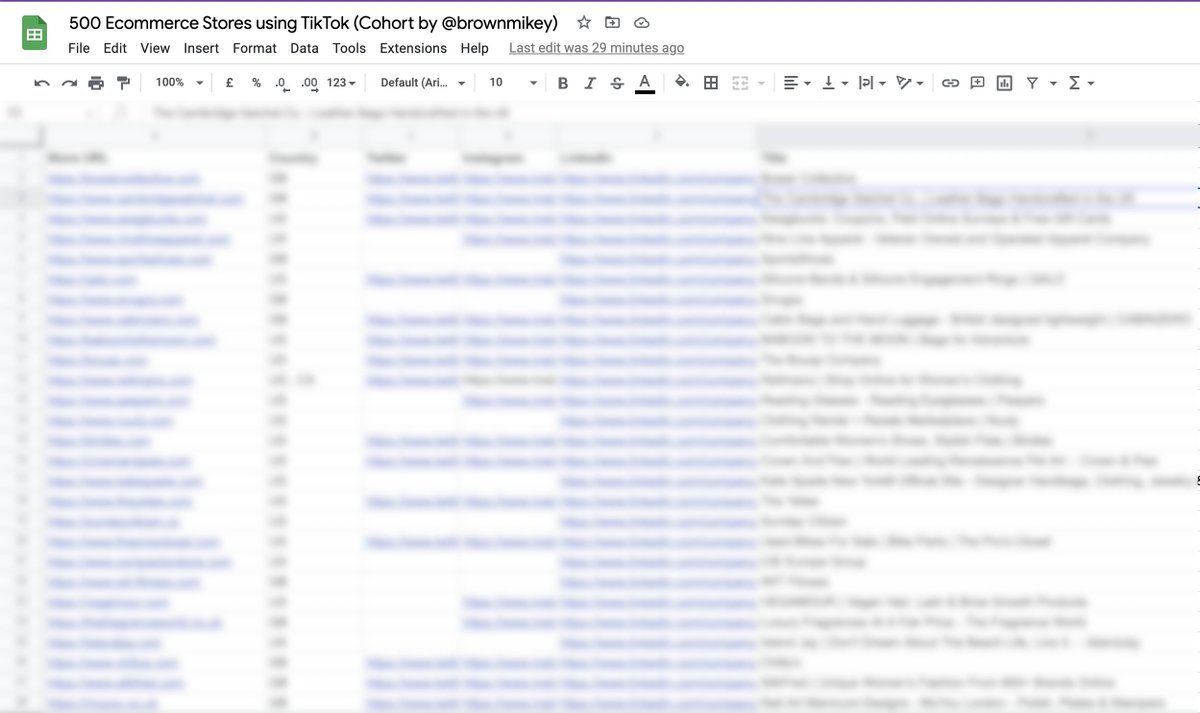
Task: Insert a chart
Action: coord(1004,83)
